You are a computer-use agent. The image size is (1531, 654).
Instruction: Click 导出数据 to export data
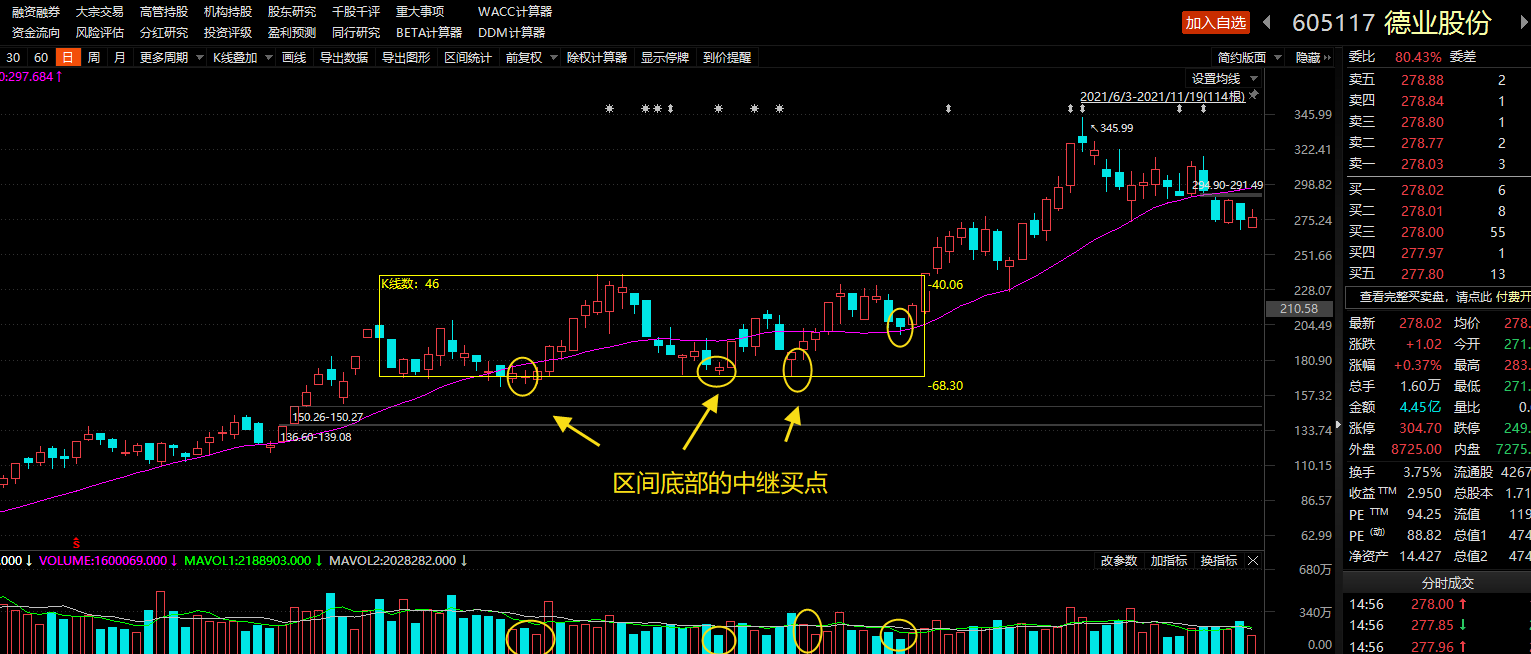(343, 58)
